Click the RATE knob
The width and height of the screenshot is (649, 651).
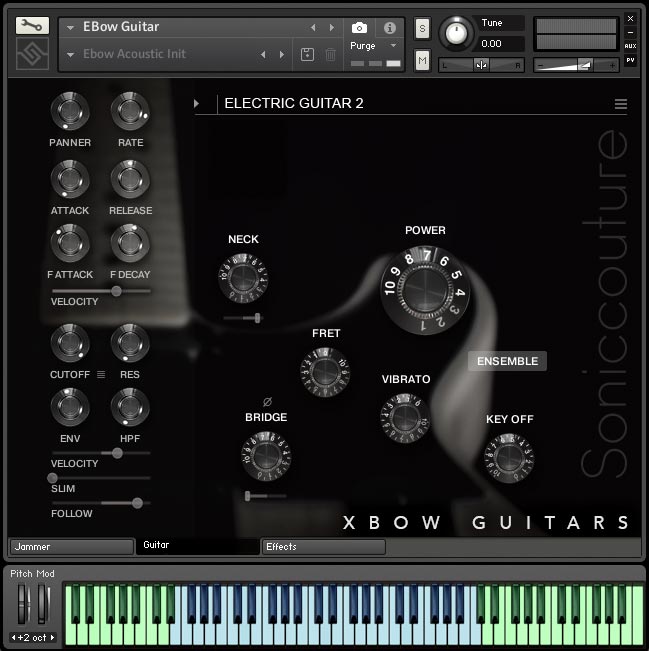pyautogui.click(x=130, y=111)
